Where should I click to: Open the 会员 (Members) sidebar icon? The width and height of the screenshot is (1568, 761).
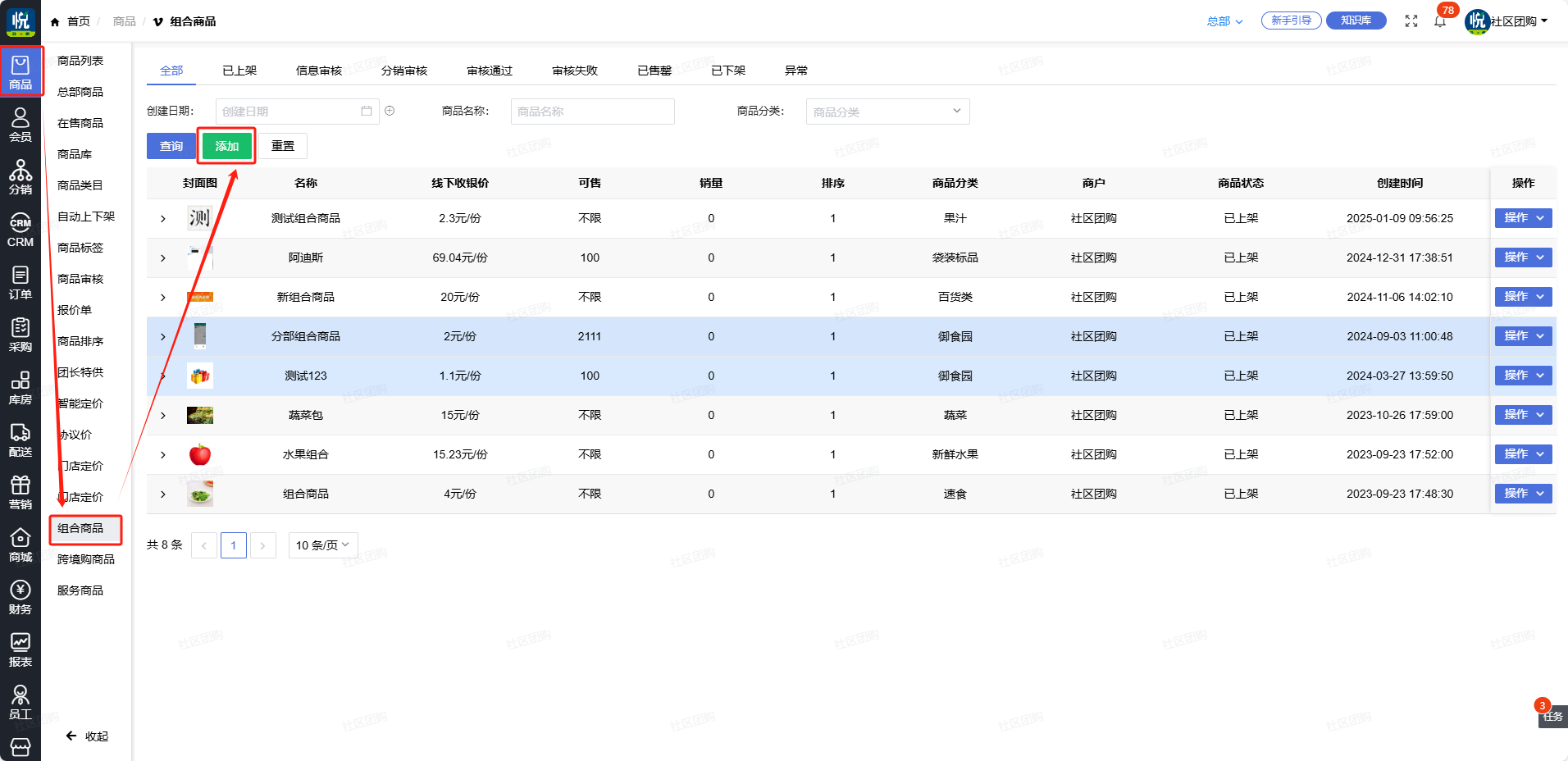click(21, 125)
